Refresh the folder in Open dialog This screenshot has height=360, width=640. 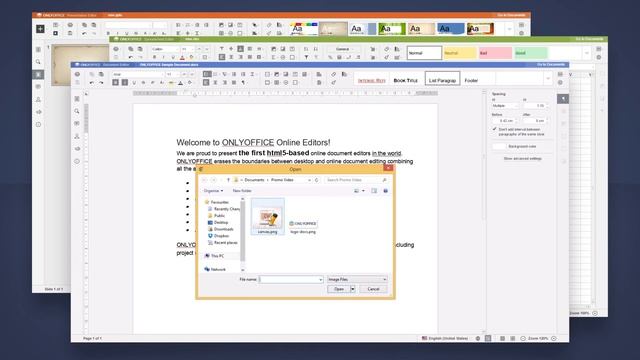317,180
